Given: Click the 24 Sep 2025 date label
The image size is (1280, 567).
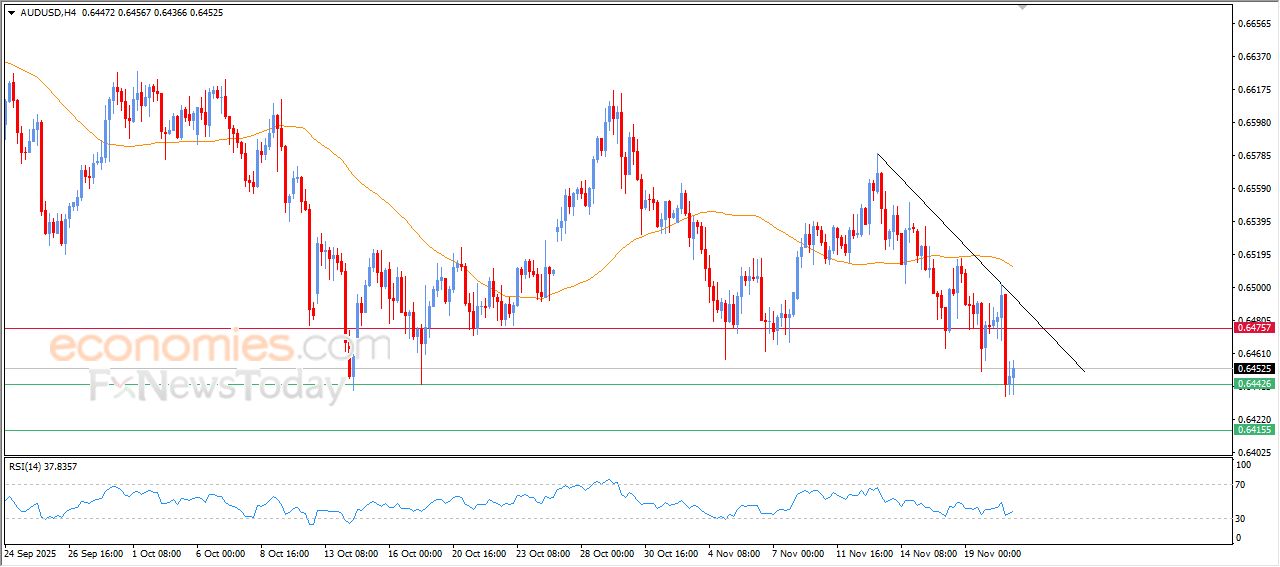Looking at the screenshot, I should [32, 553].
